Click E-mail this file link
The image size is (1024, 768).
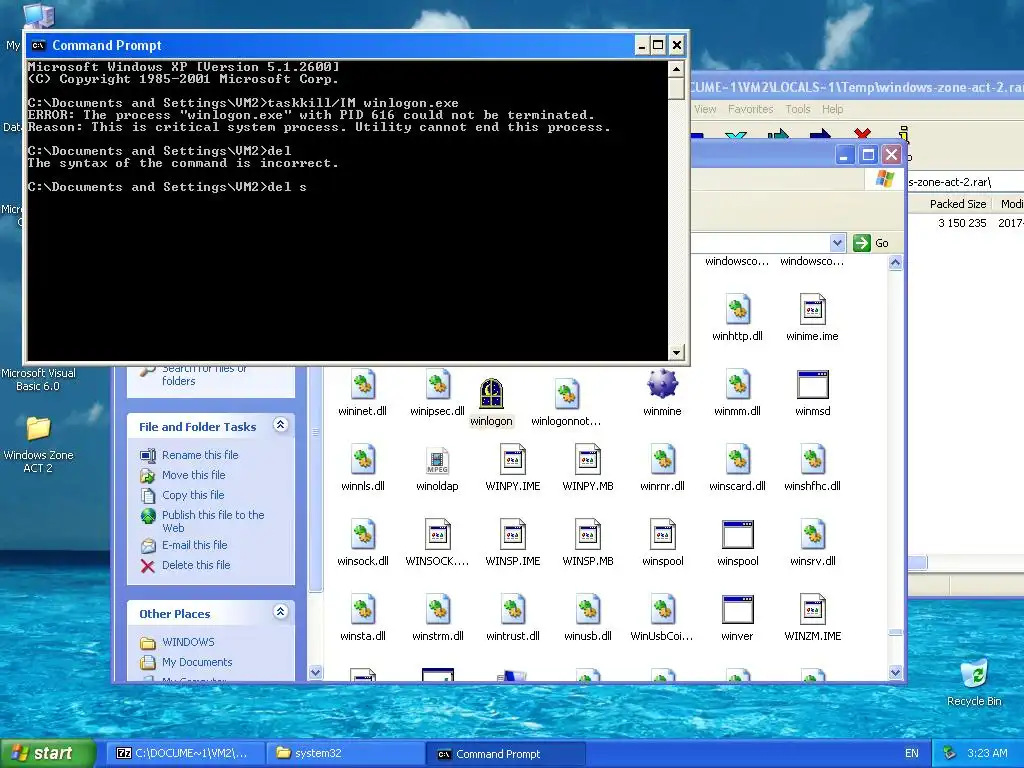coord(195,545)
